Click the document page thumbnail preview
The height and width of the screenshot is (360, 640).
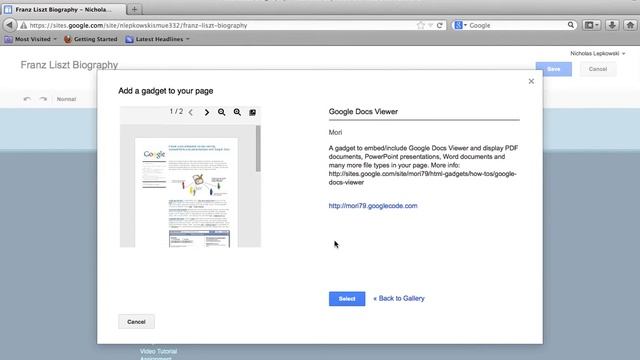click(186, 193)
